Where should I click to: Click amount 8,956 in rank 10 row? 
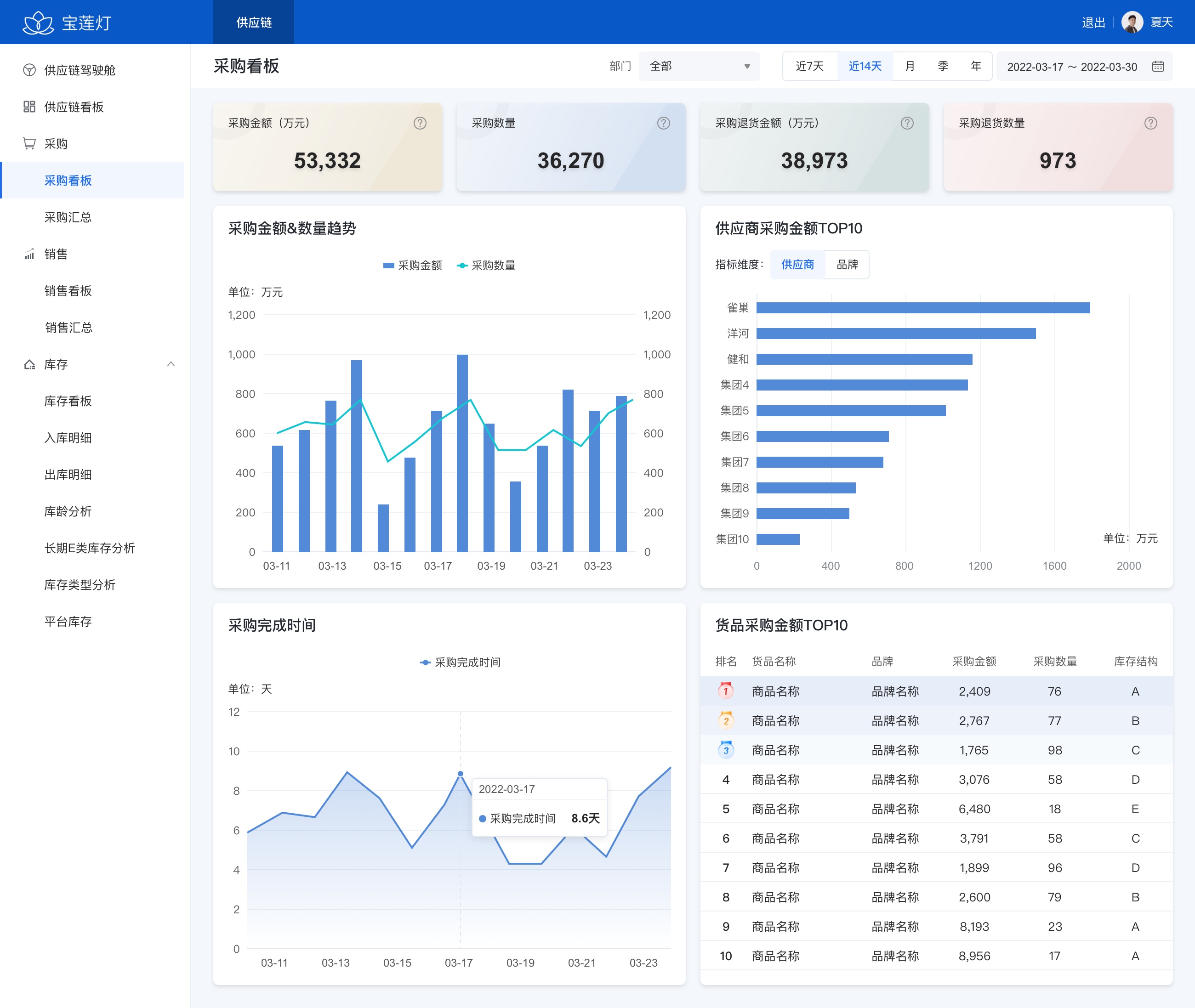click(974, 956)
